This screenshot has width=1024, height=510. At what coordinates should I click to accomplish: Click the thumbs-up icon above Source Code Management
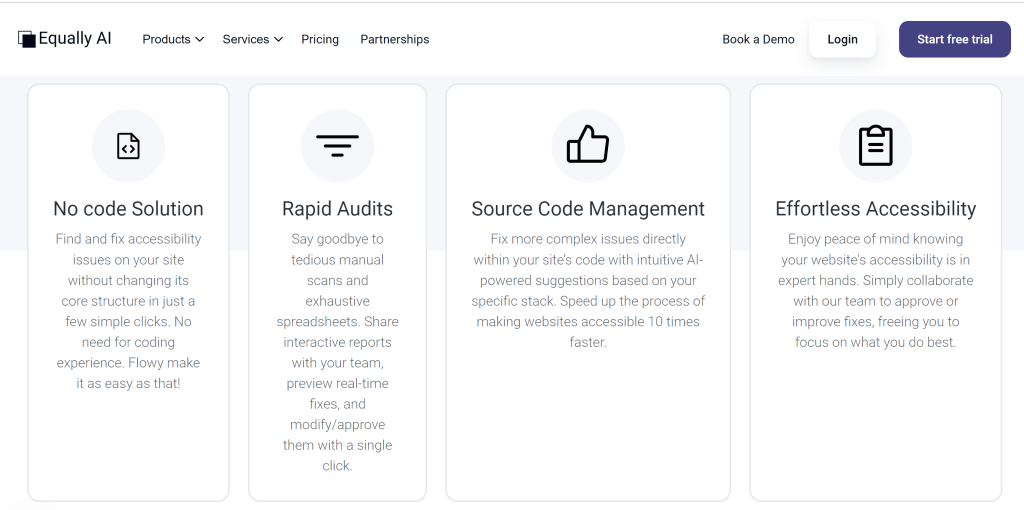(x=588, y=144)
